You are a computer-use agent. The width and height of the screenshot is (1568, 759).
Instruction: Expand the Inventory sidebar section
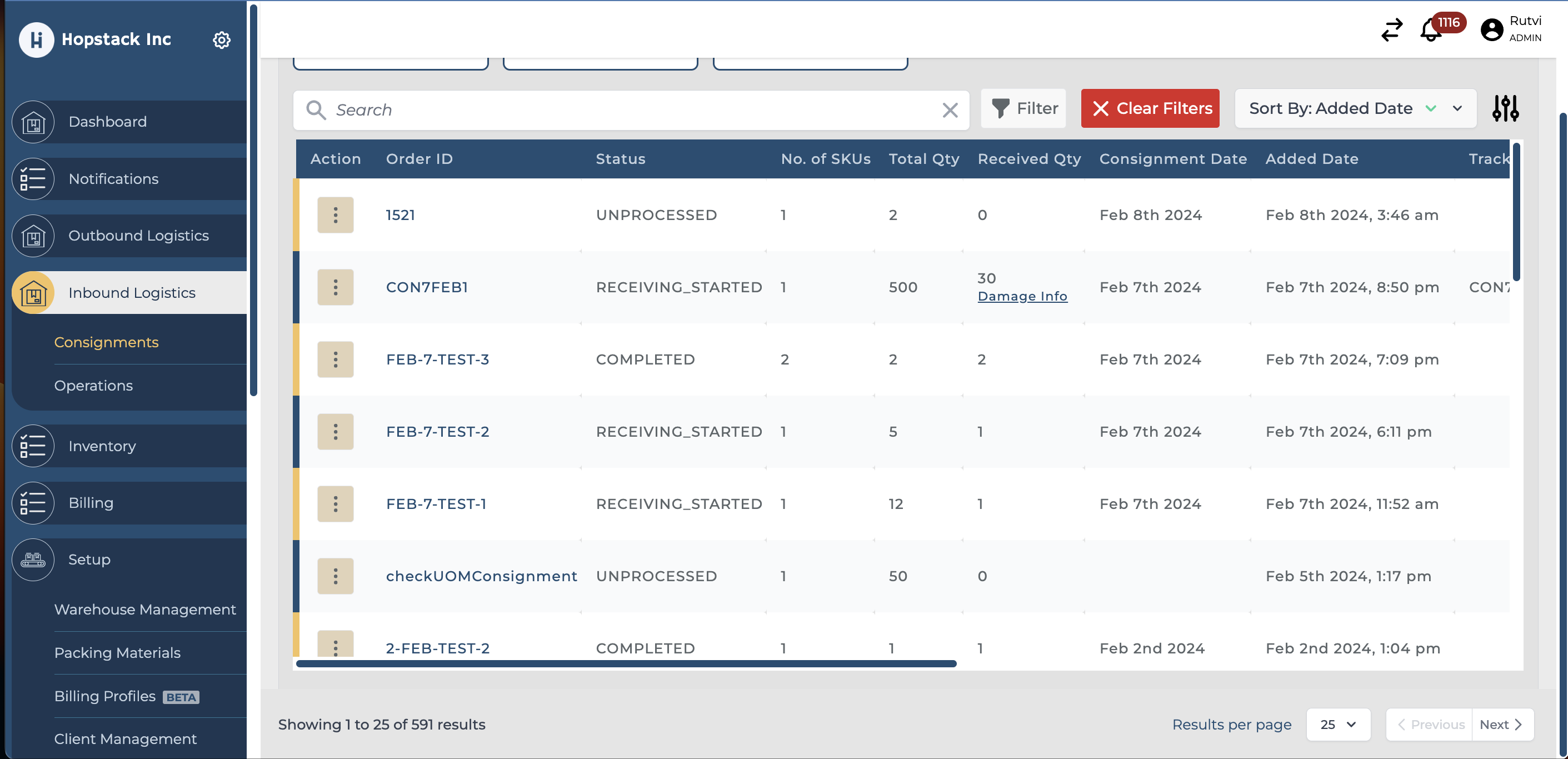click(x=102, y=446)
